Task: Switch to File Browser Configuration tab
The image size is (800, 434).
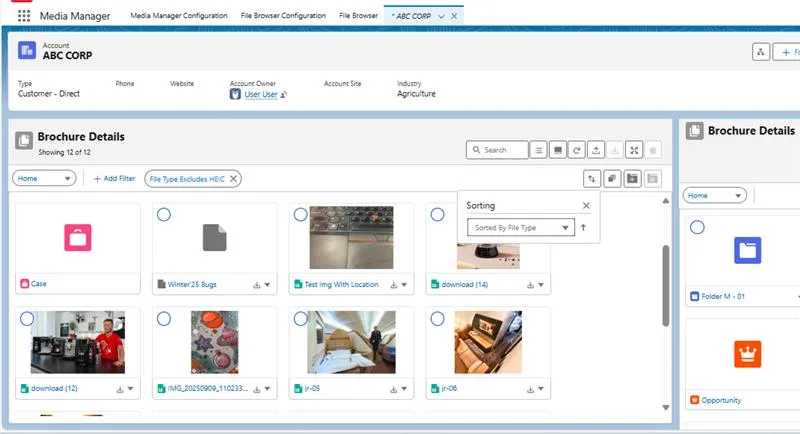Action: point(283,16)
